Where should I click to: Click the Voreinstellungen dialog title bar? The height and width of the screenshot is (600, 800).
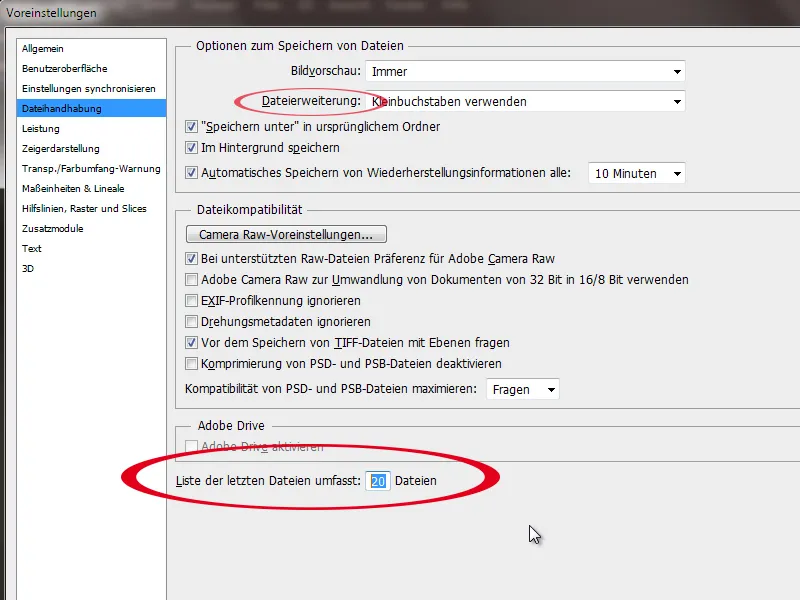(400, 13)
